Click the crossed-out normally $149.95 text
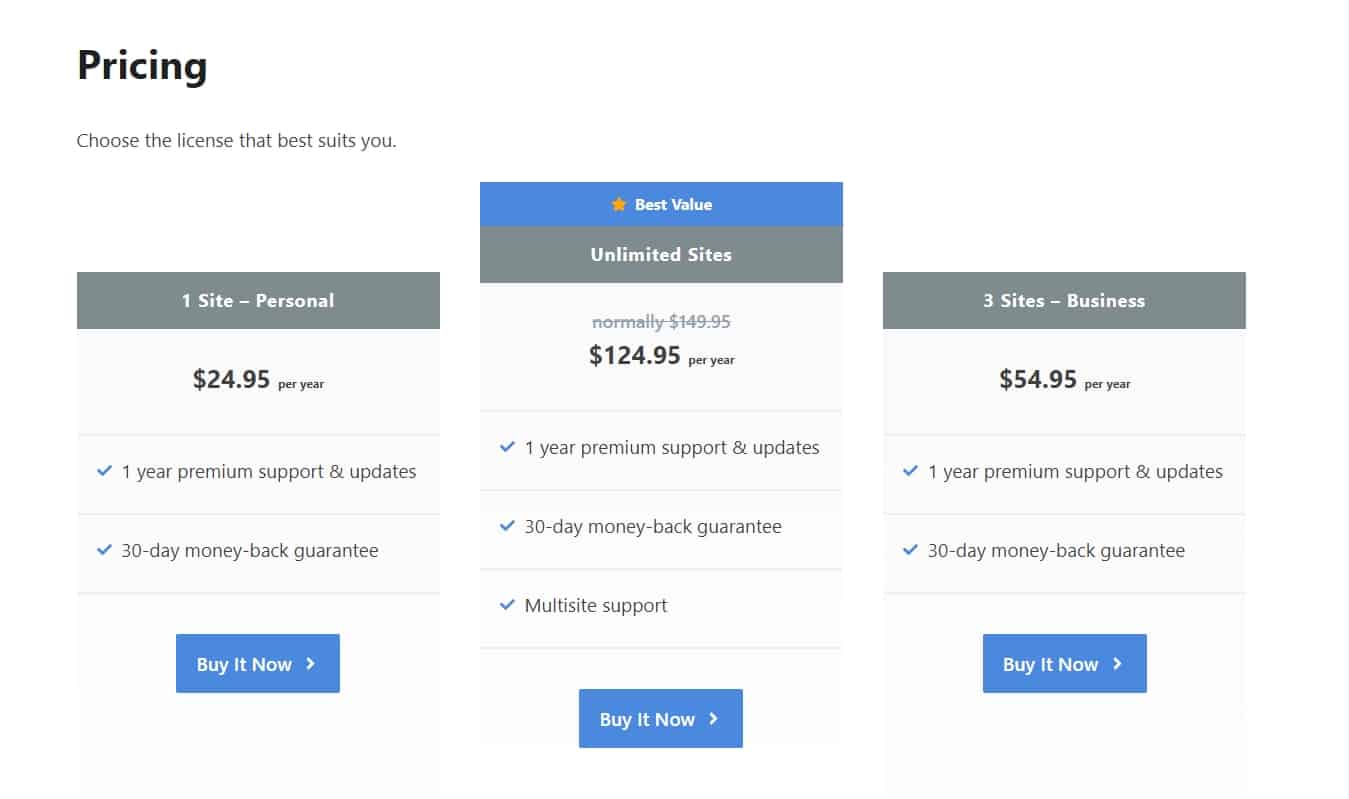 click(x=661, y=322)
